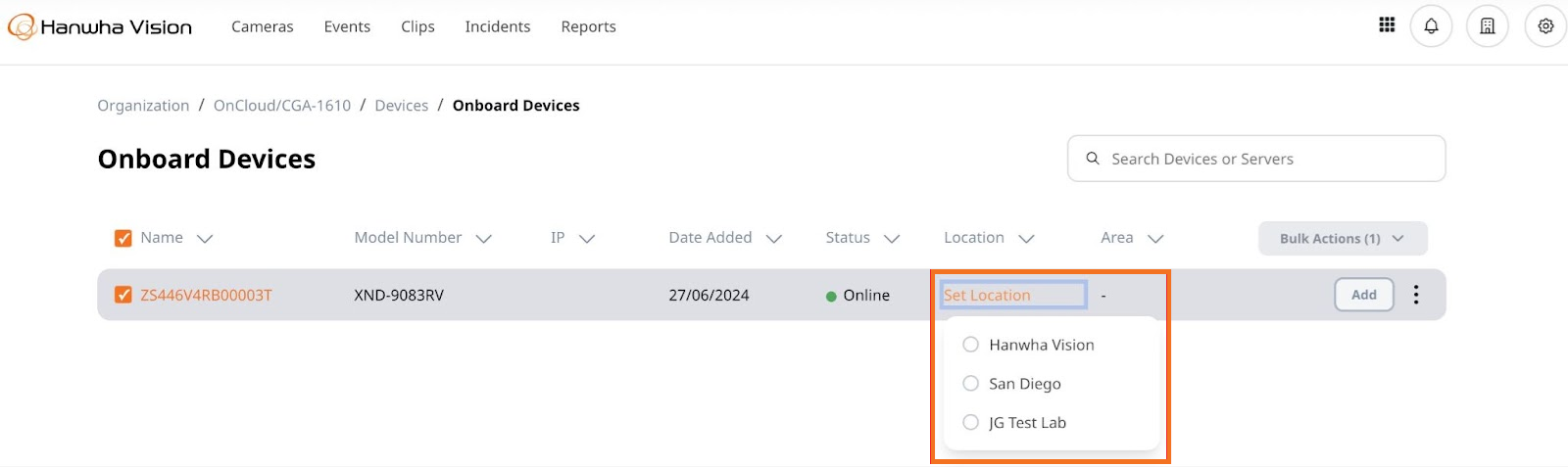The image size is (1568, 467).
Task: Click the green Online status indicator
Action: [x=831, y=296]
